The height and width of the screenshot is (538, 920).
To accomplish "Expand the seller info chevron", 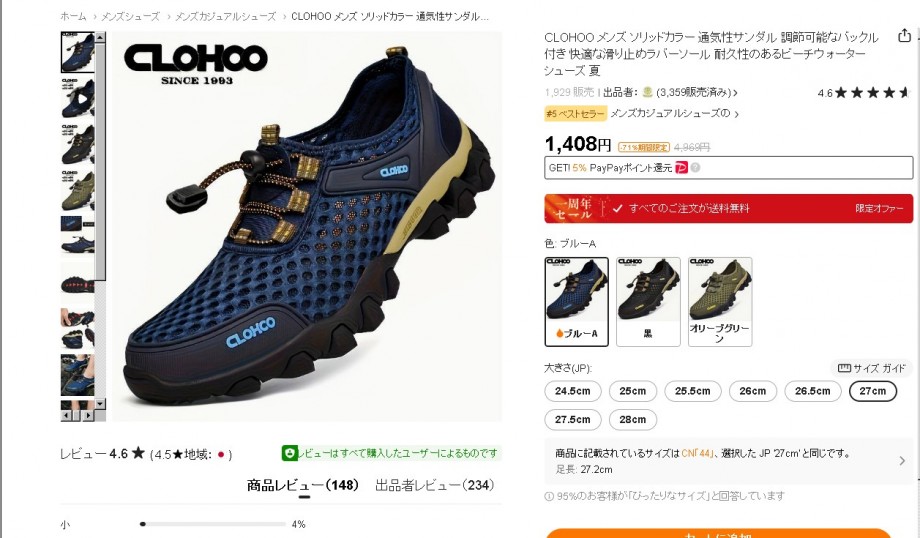I will click(736, 93).
